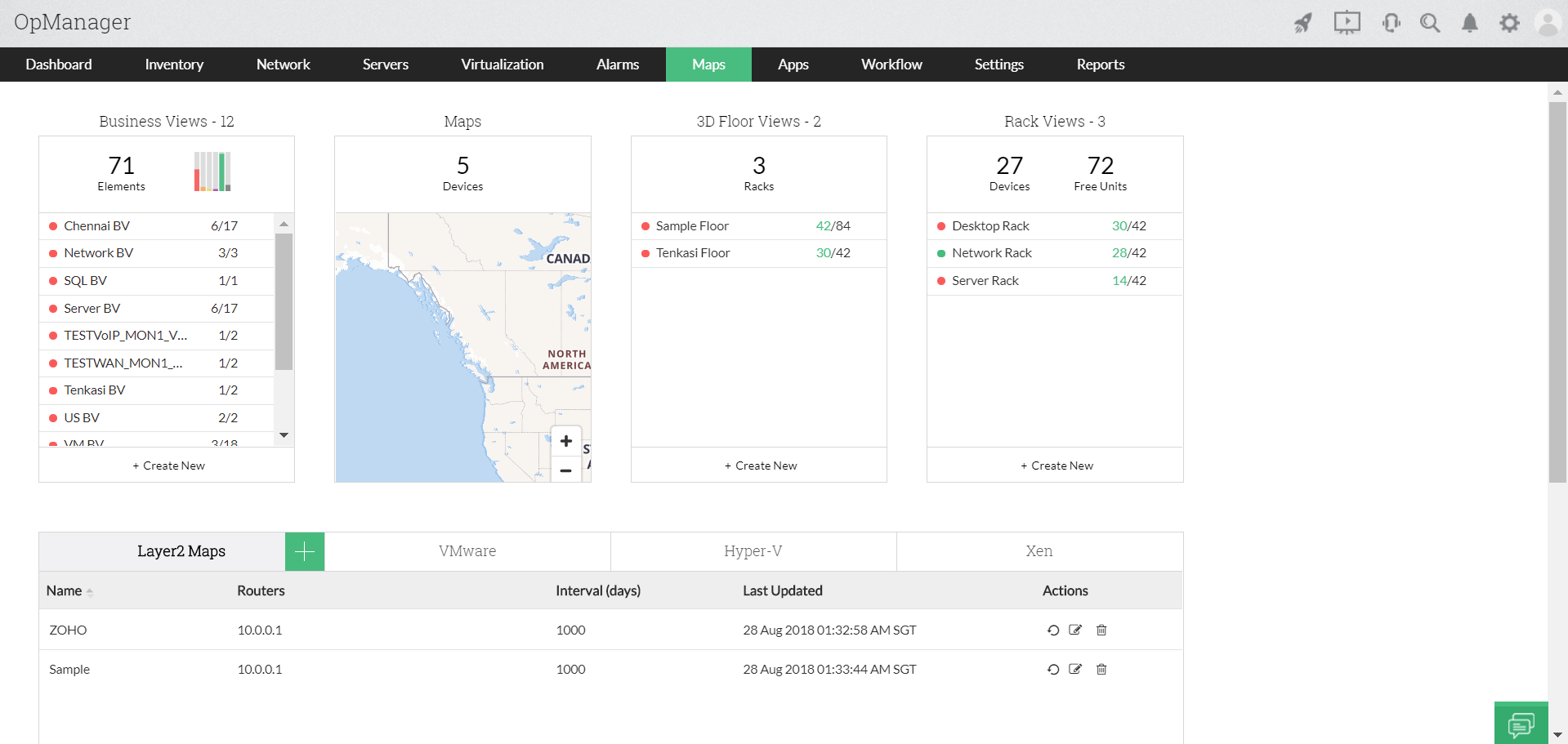Screen dimensions: 1568x744
Task: Open the training videos presentation icon
Action: (x=1347, y=23)
